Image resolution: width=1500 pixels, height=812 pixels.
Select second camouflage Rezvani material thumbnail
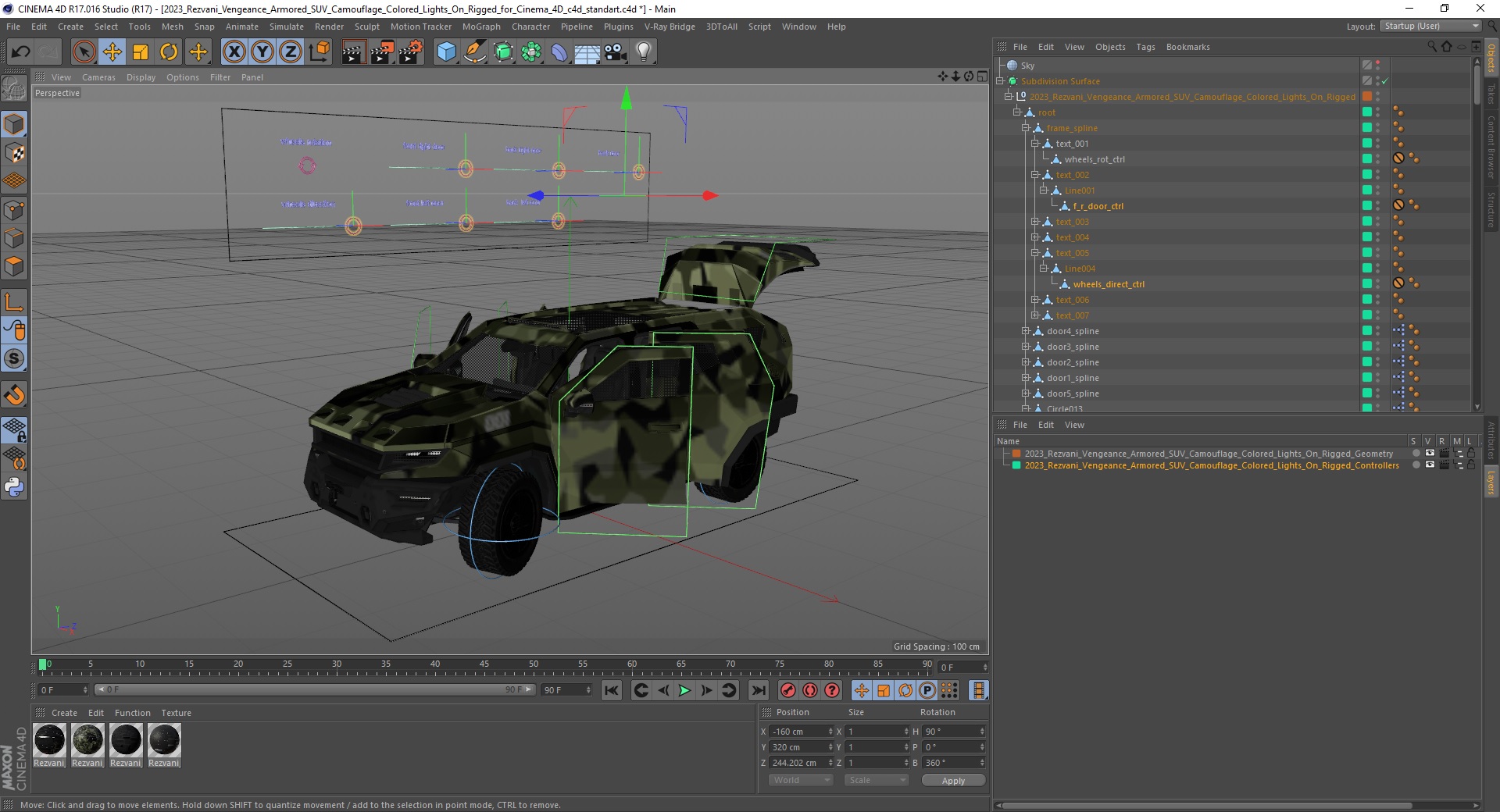87,740
